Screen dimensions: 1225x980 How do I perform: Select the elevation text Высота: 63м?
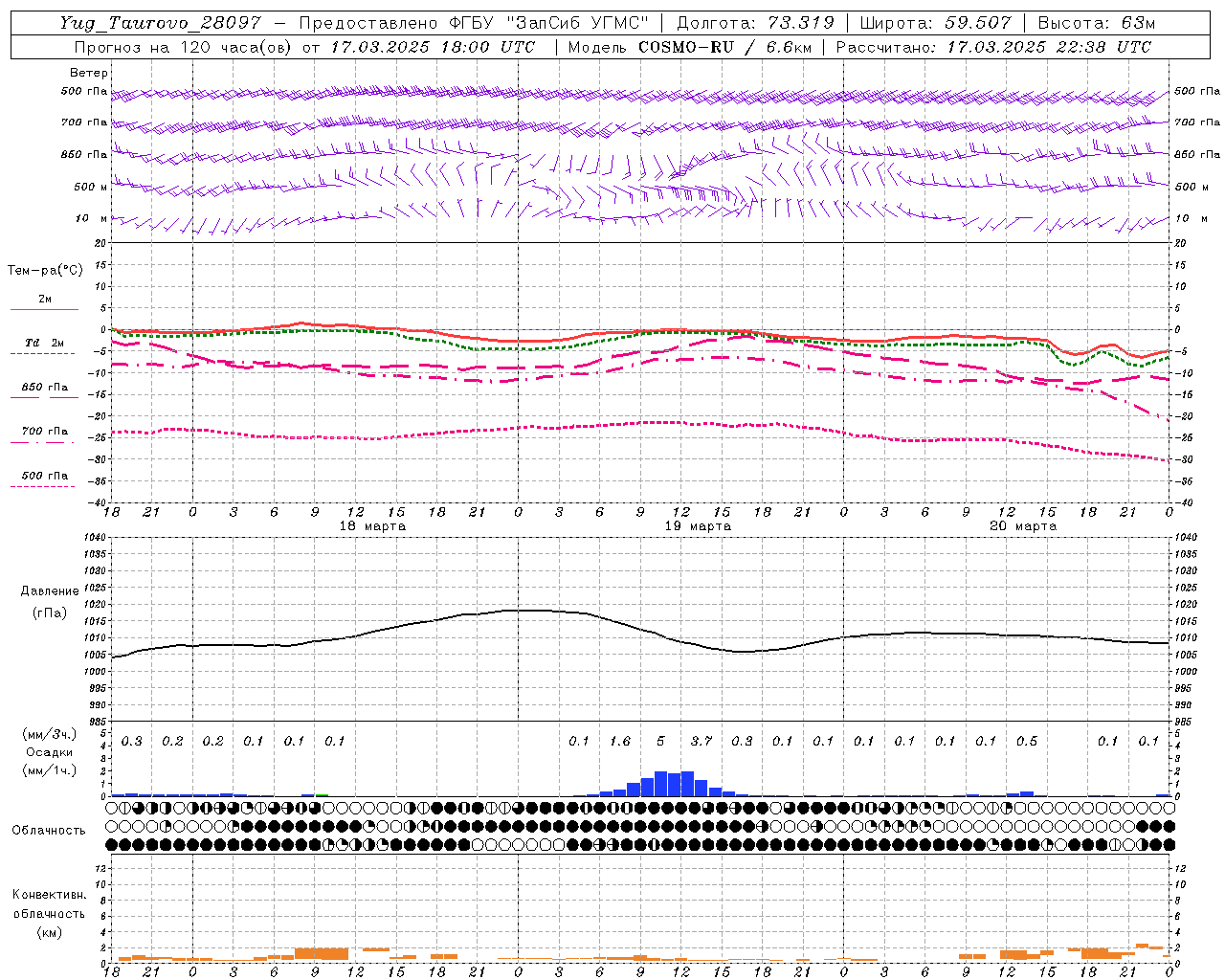click(x=1096, y=23)
